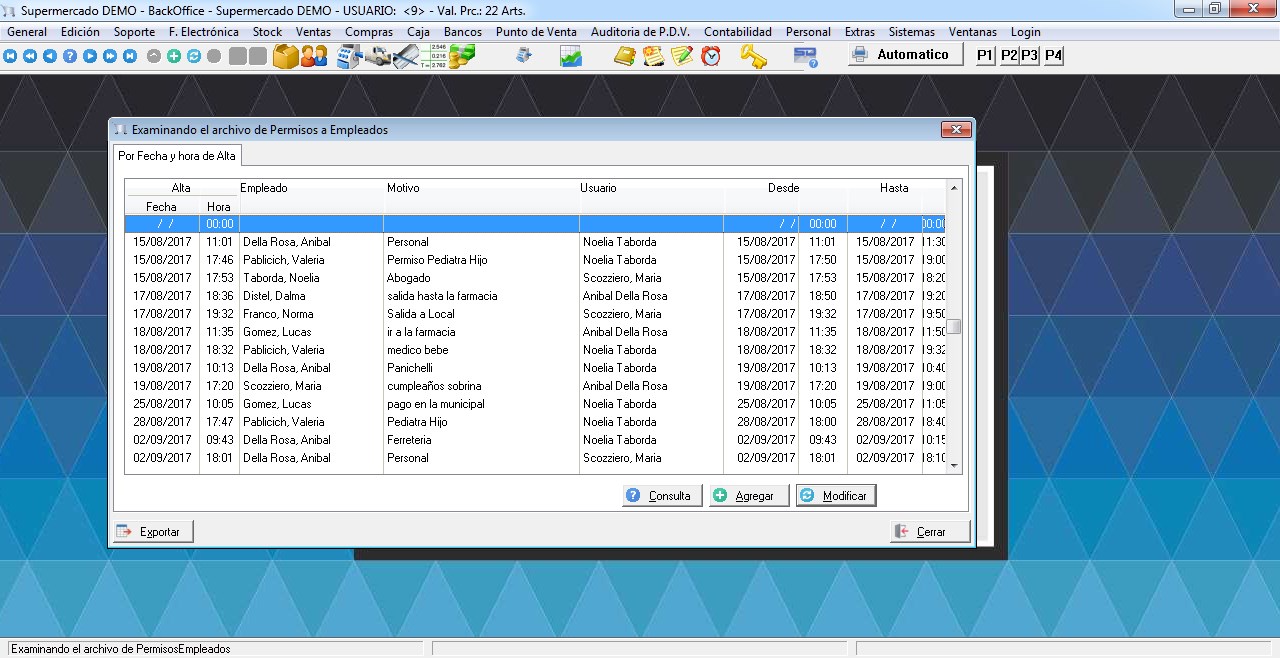1280x658 pixels.
Task: Toggle the P1 button in toolbar
Action: 985,55
